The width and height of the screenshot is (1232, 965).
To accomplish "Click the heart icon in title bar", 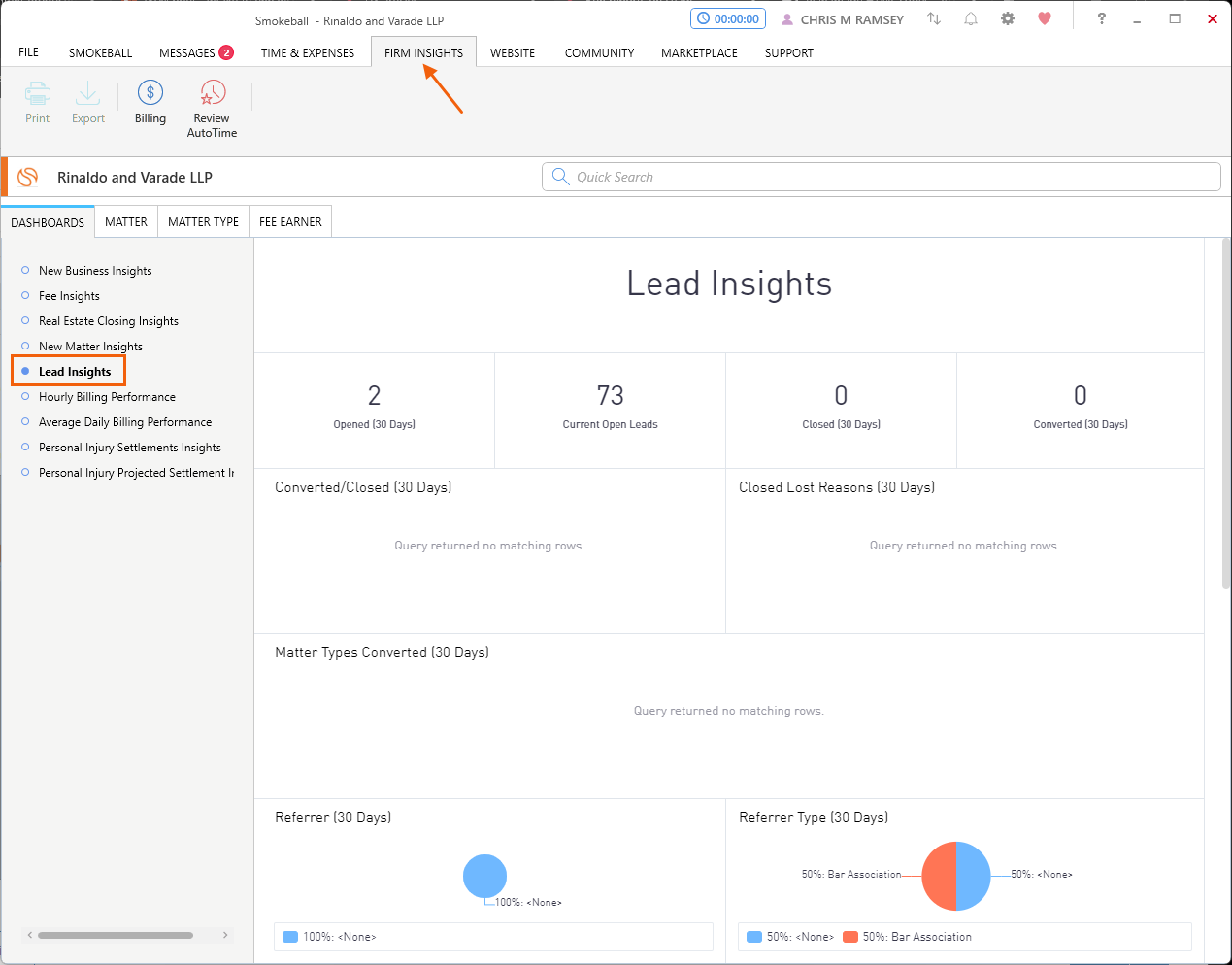I will click(x=1045, y=18).
